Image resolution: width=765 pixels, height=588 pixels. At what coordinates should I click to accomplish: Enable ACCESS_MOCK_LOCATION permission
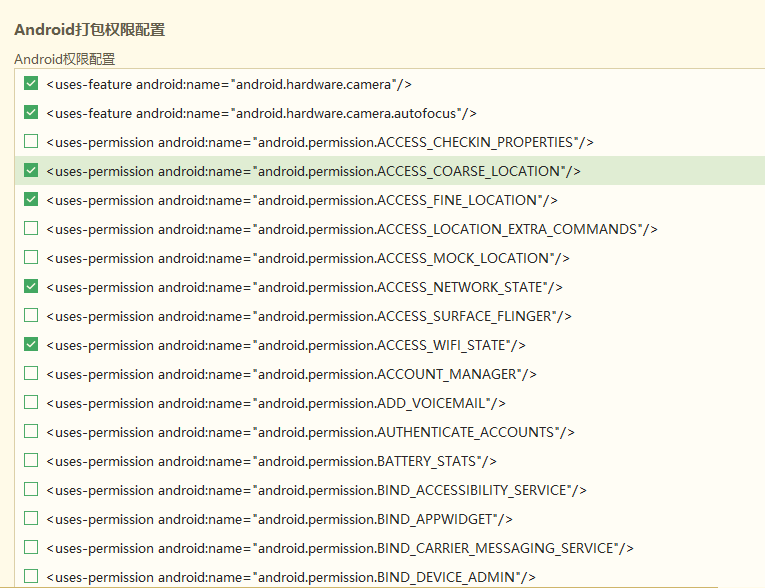click(x=31, y=258)
